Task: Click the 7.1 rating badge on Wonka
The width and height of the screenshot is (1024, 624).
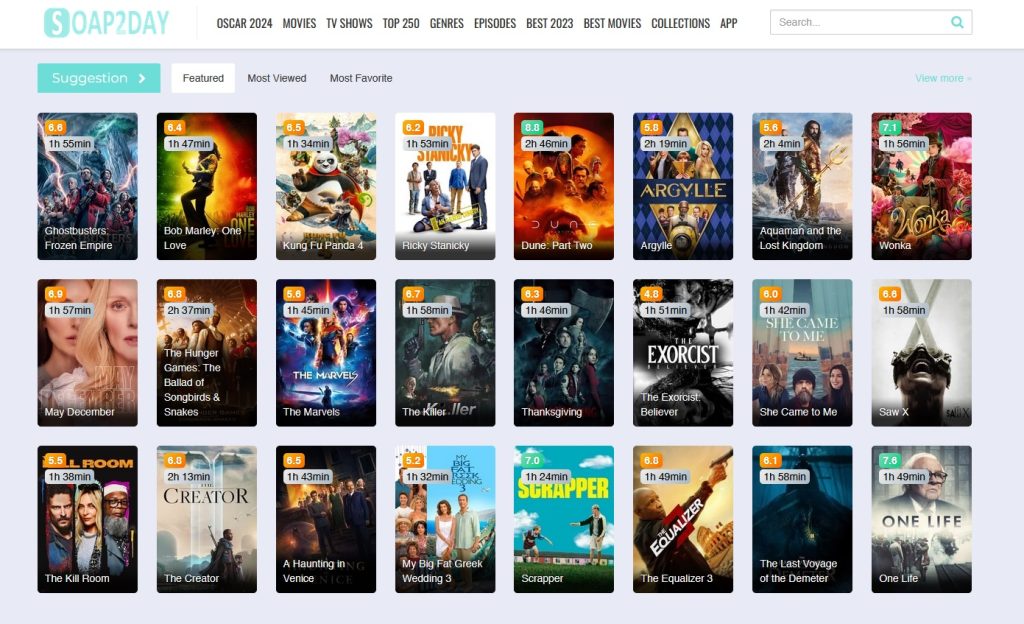Action: (889, 127)
